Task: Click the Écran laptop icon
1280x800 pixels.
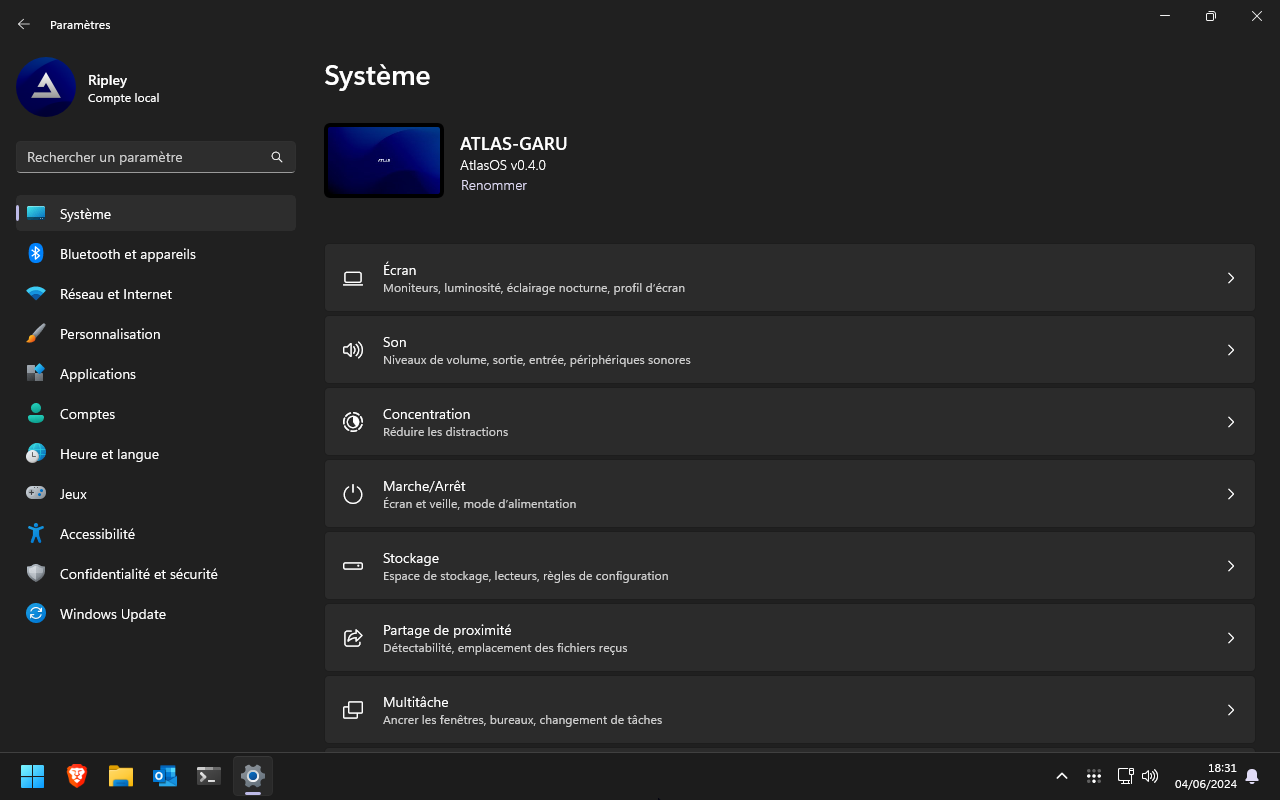Action: pyautogui.click(x=353, y=278)
